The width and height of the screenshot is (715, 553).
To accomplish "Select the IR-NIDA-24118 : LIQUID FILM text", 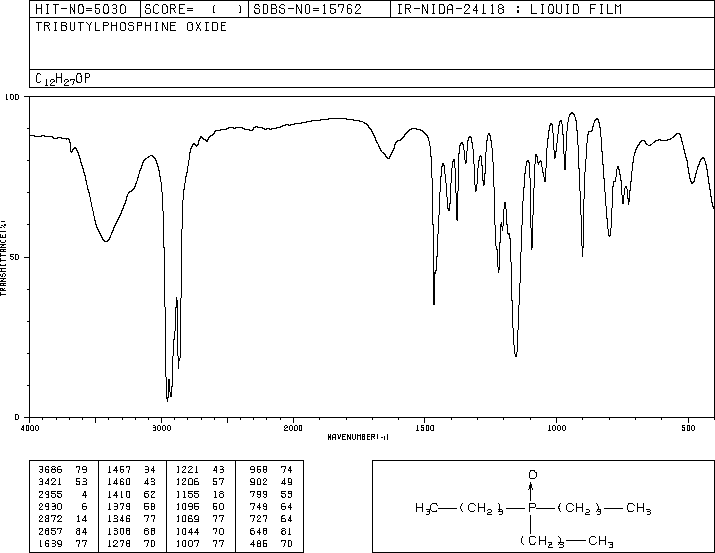I will point(509,9).
